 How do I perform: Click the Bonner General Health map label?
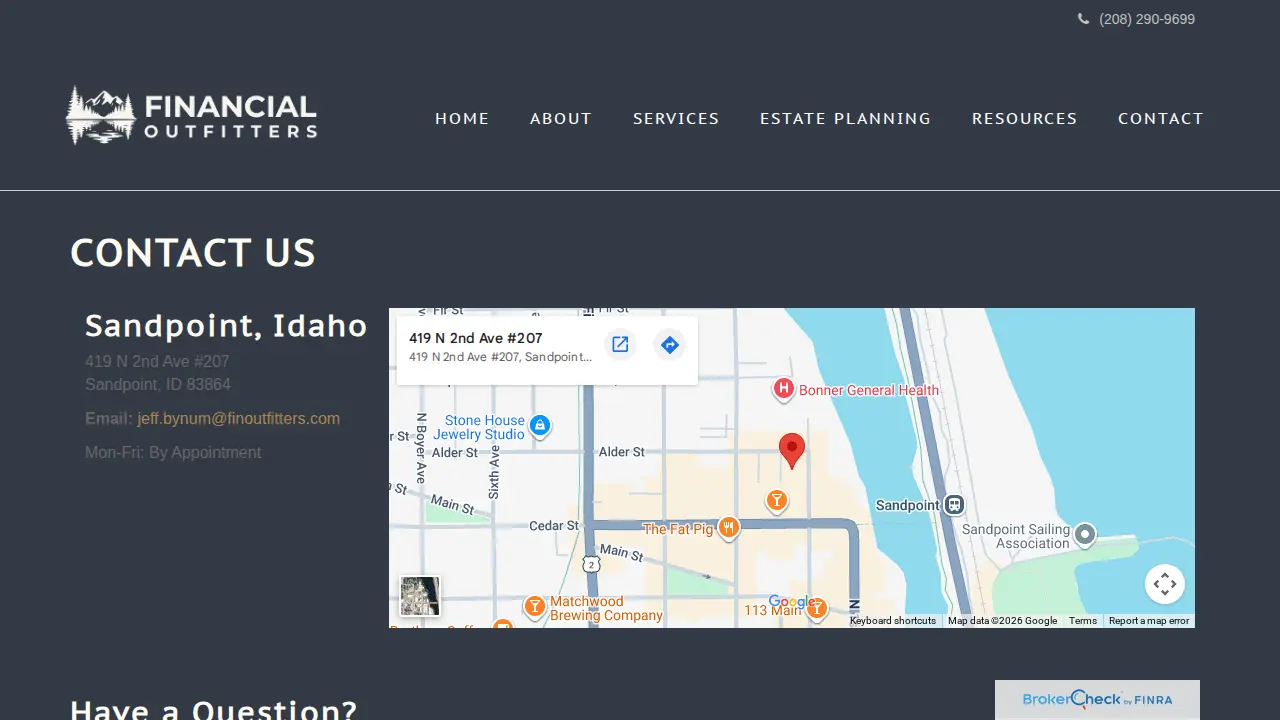[x=869, y=390]
